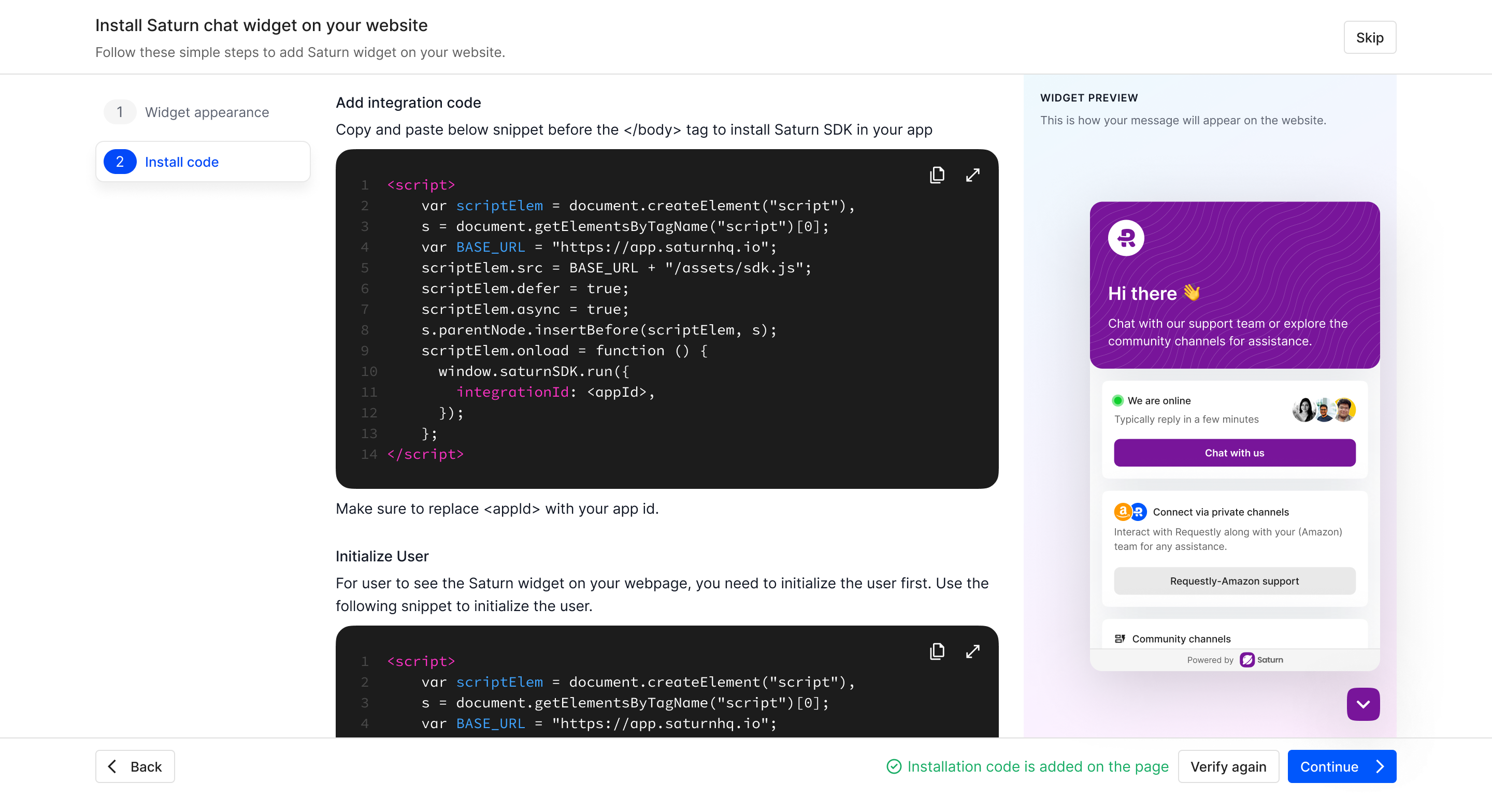Screen dimensions: 1492x812
Task: Click the Continue arrow chevron
Action: pos(1380,767)
